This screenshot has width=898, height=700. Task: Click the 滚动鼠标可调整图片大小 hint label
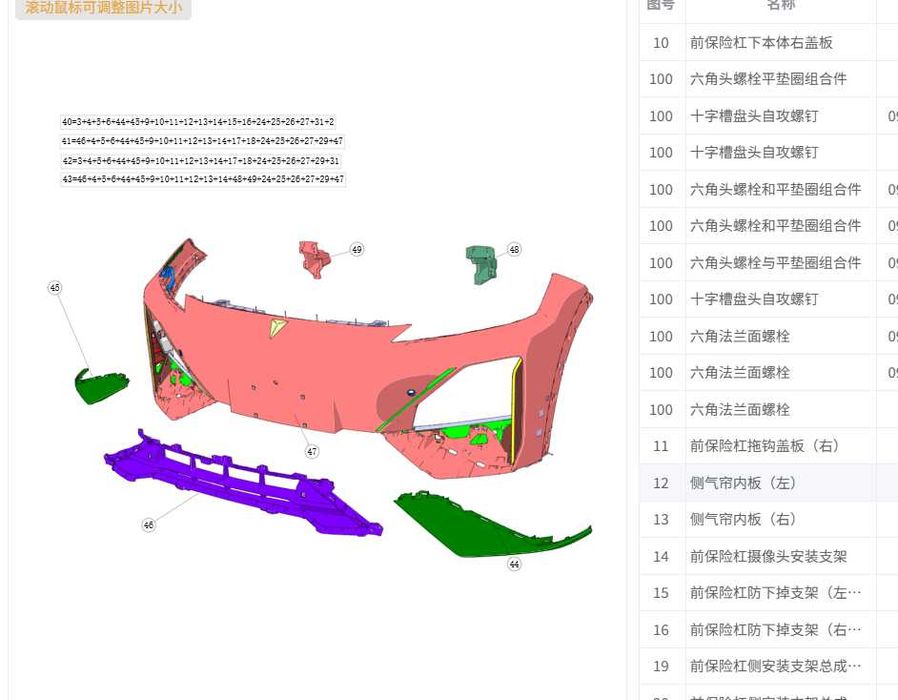click(103, 7)
